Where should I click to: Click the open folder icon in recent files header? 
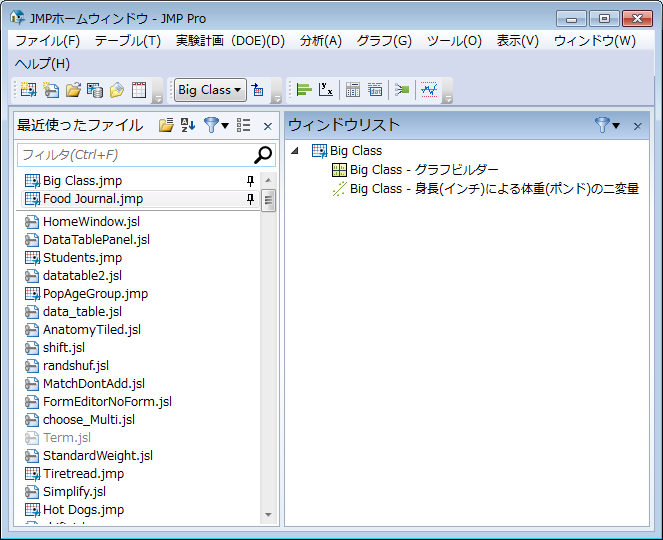tap(166, 125)
